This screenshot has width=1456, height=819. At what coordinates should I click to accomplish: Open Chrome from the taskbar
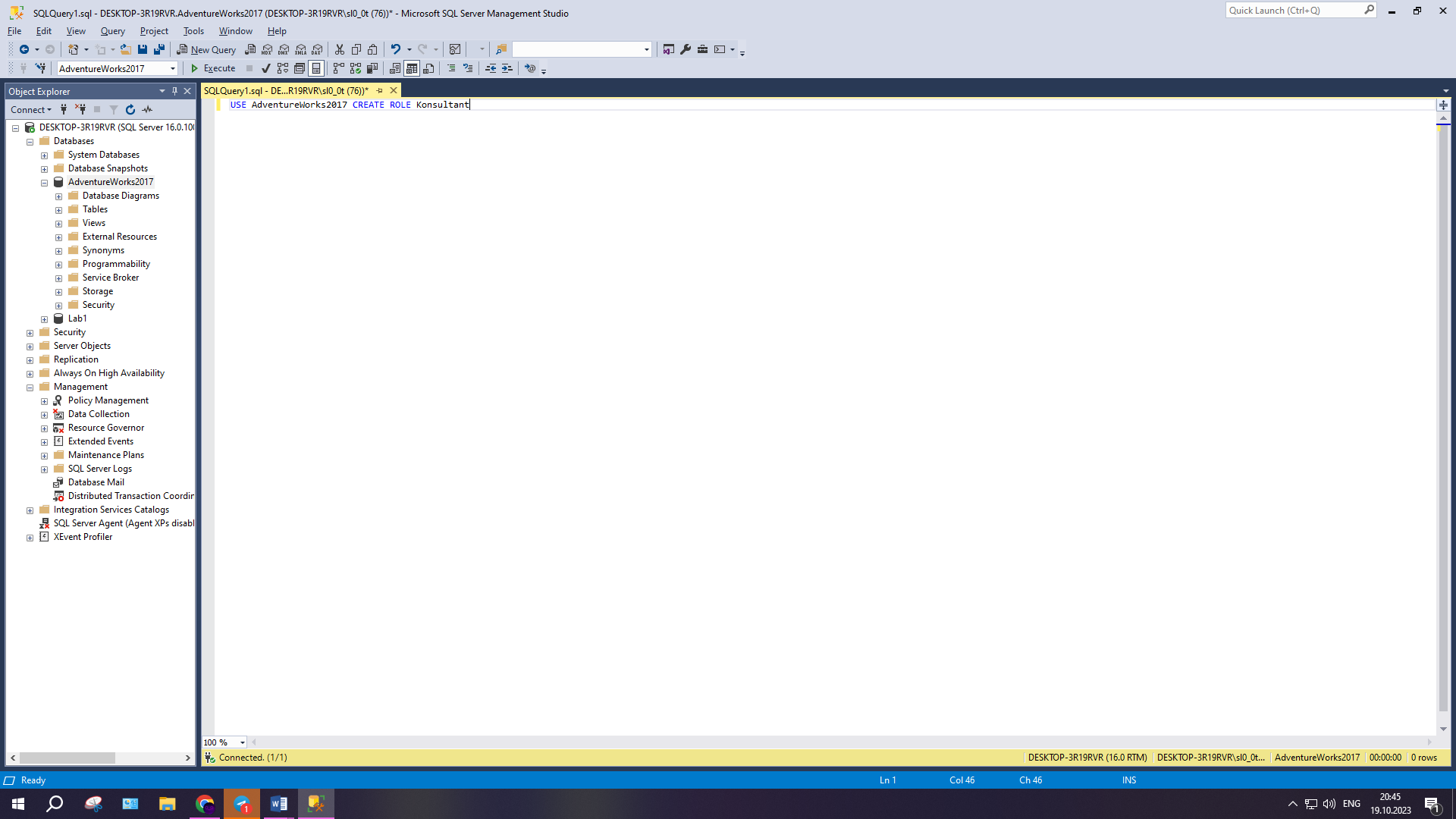click(x=205, y=804)
